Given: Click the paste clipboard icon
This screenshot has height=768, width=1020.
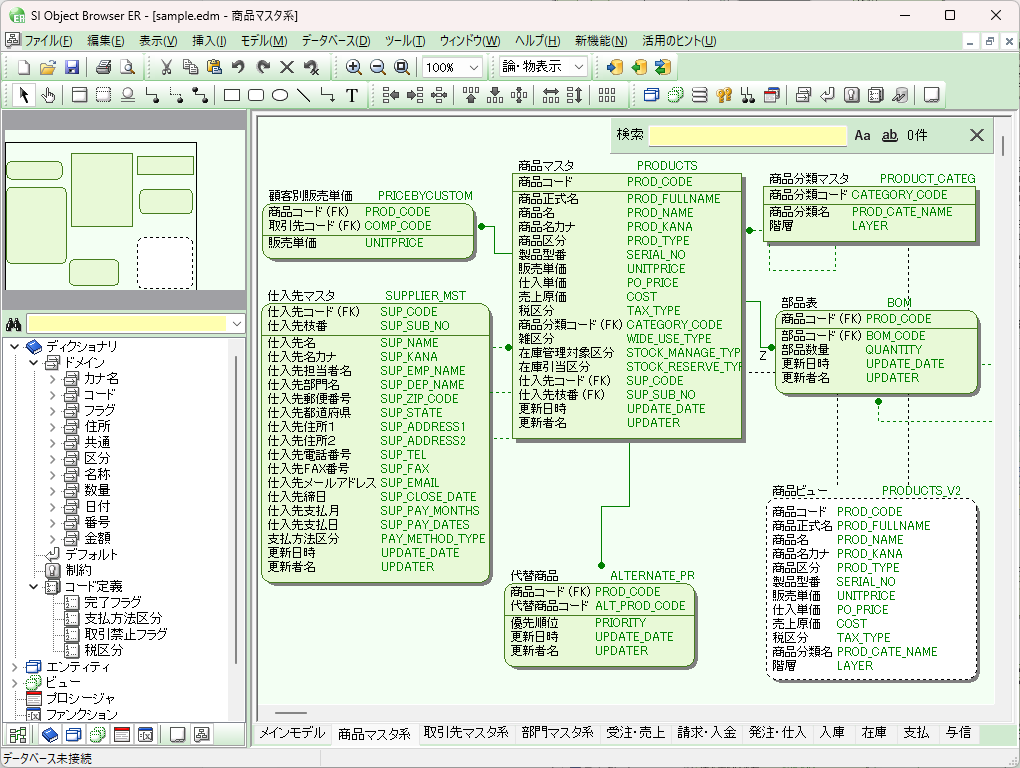Looking at the screenshot, I should pos(214,67).
